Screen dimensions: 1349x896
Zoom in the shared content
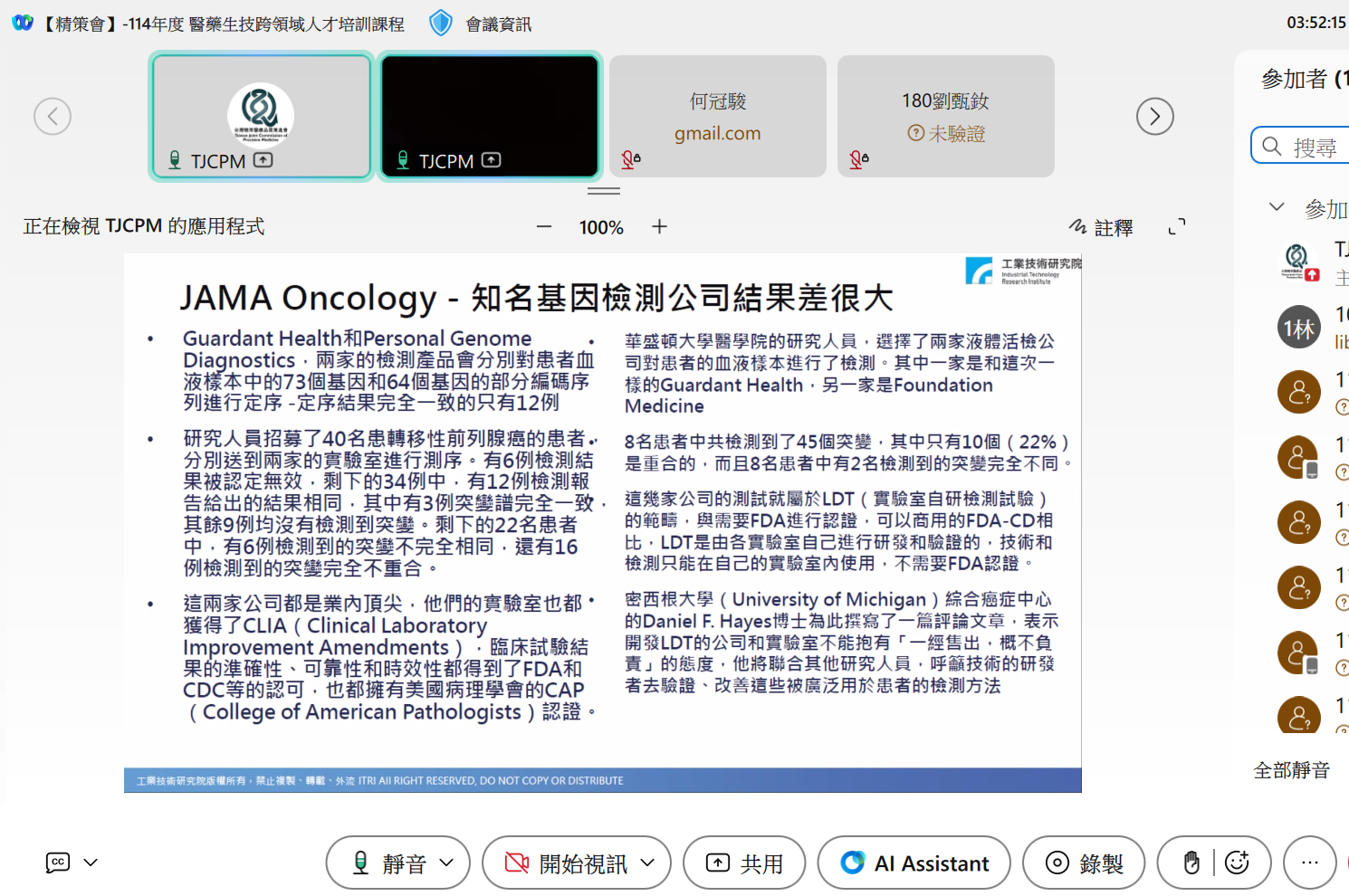click(x=659, y=226)
